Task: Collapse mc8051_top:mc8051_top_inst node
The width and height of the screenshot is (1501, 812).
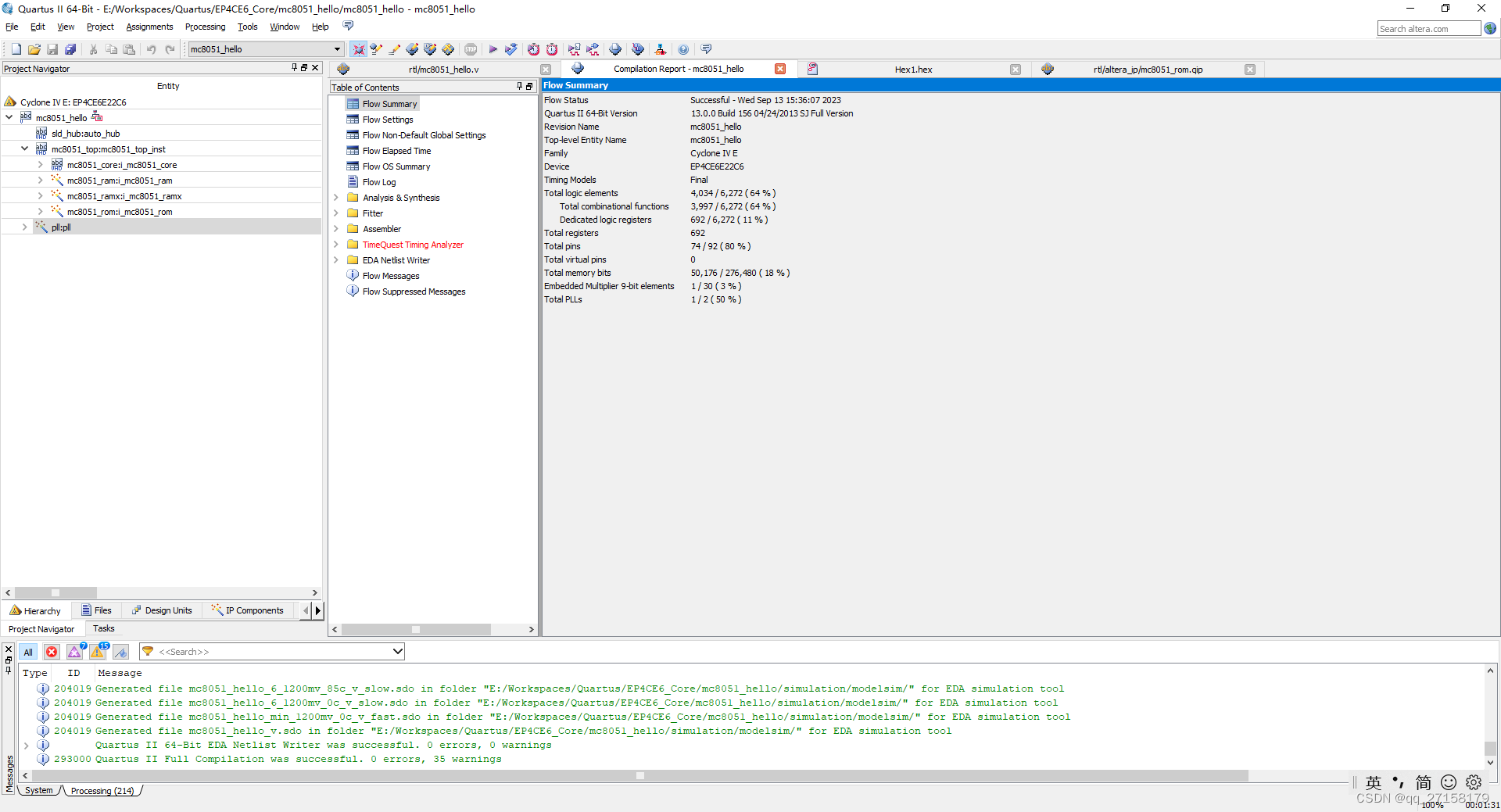Action: [24, 148]
